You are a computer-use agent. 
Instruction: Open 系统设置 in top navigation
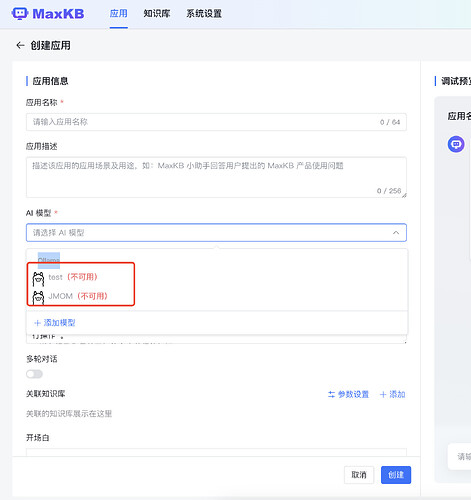(x=204, y=14)
